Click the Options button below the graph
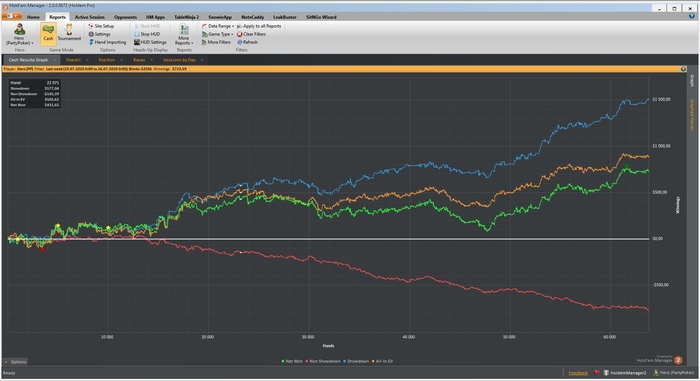The height and width of the screenshot is (381, 700). [x=16, y=362]
